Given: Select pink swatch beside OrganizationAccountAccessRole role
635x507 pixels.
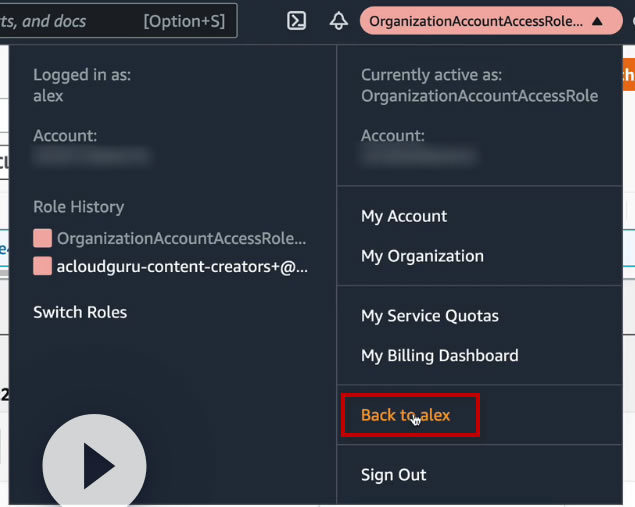Looking at the screenshot, I should coord(42,239).
